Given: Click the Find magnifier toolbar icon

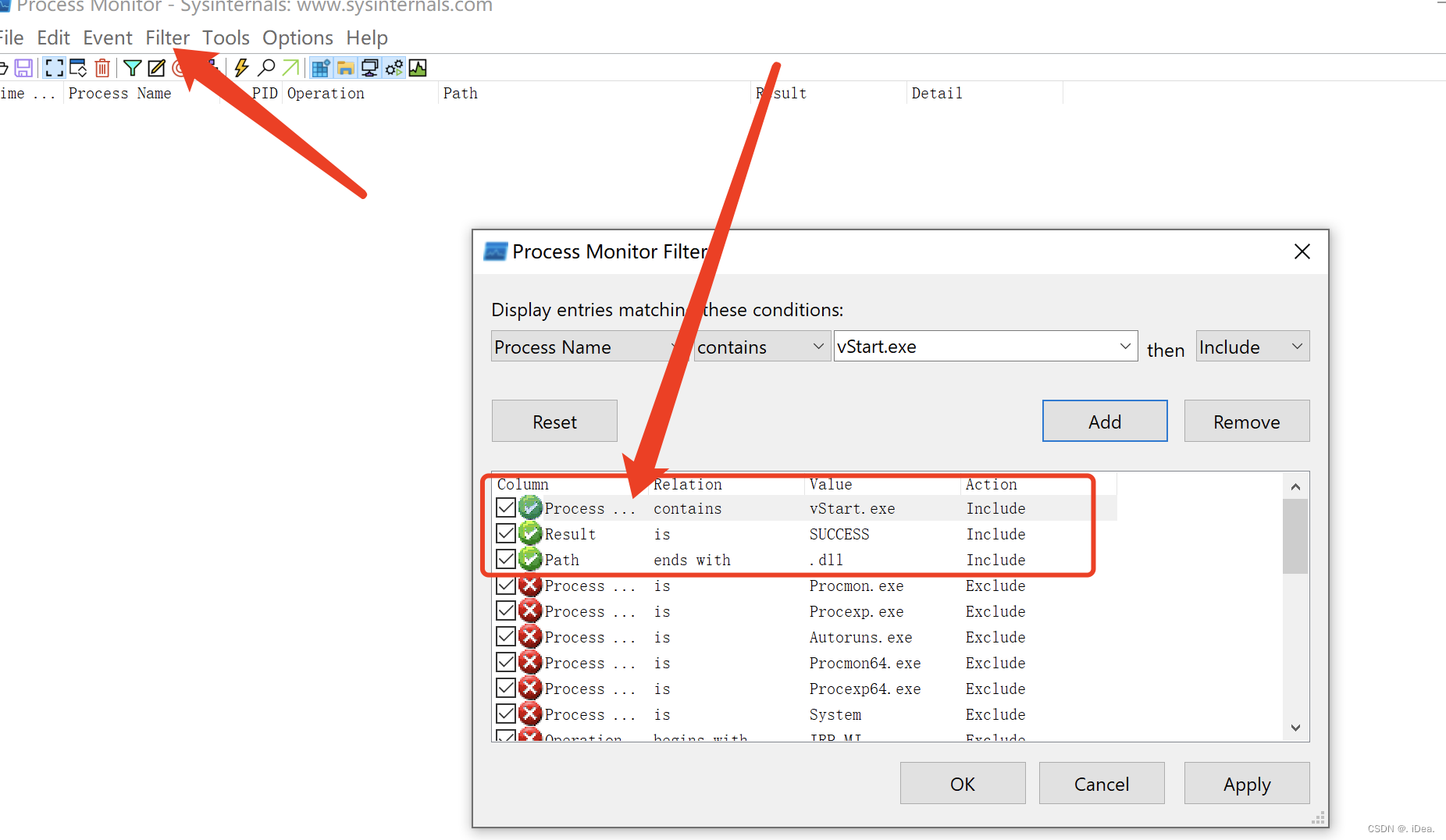Looking at the screenshot, I should (266, 68).
